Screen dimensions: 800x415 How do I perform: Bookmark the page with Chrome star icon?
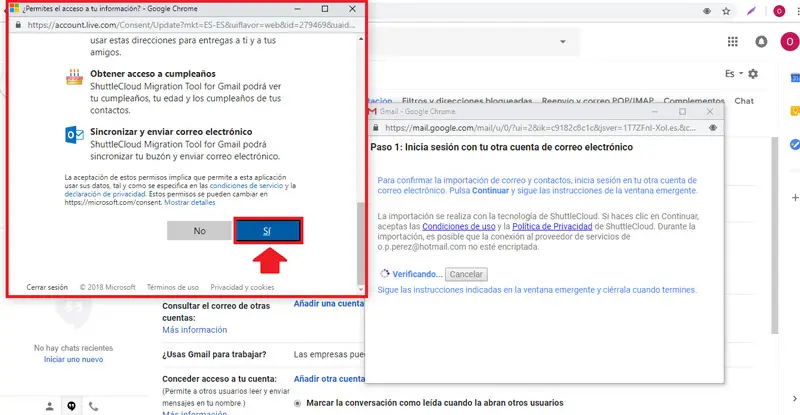point(726,11)
